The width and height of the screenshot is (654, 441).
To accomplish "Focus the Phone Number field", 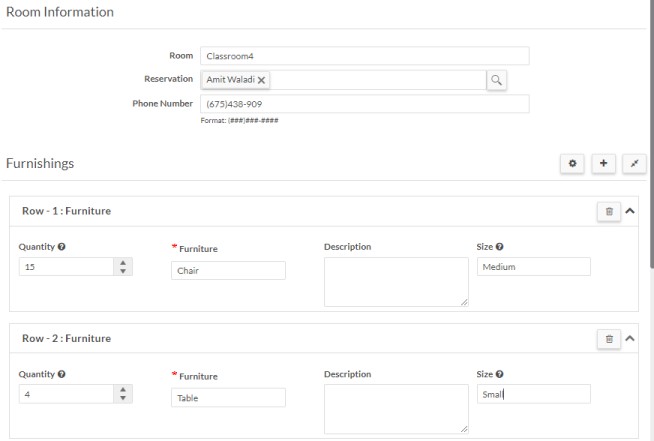I will (x=364, y=104).
